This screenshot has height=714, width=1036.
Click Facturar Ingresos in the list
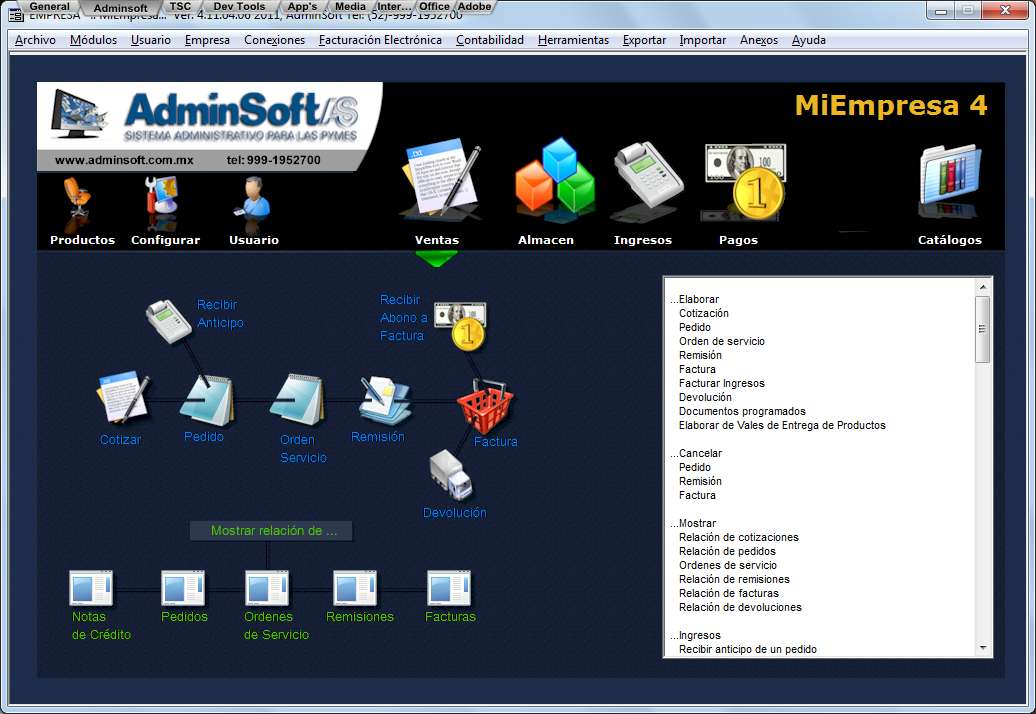click(x=722, y=383)
